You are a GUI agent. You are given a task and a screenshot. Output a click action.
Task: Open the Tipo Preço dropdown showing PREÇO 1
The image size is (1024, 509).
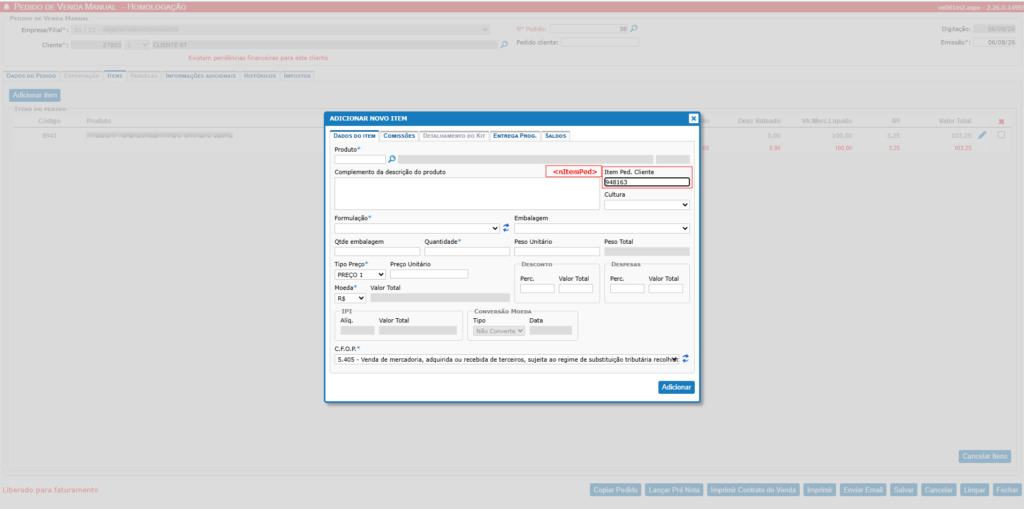click(360, 275)
